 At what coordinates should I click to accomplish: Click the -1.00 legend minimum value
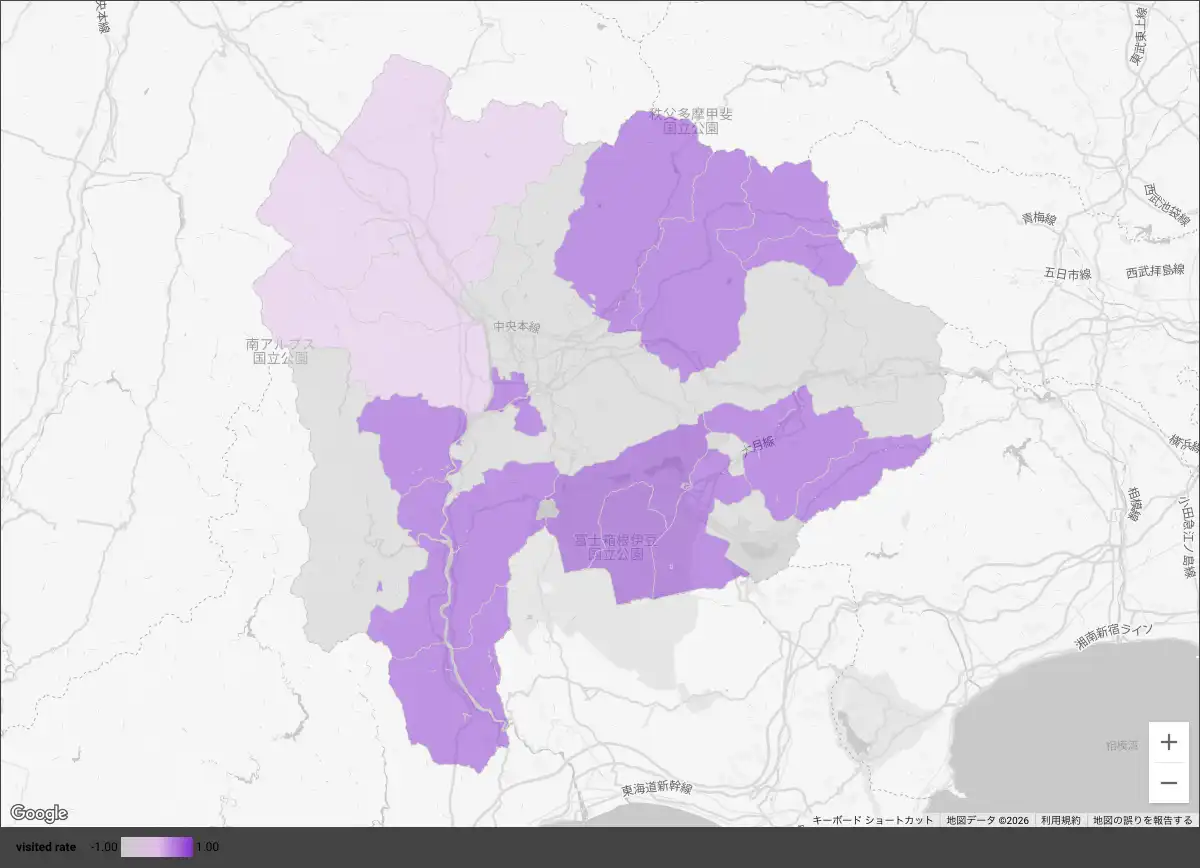tap(104, 847)
